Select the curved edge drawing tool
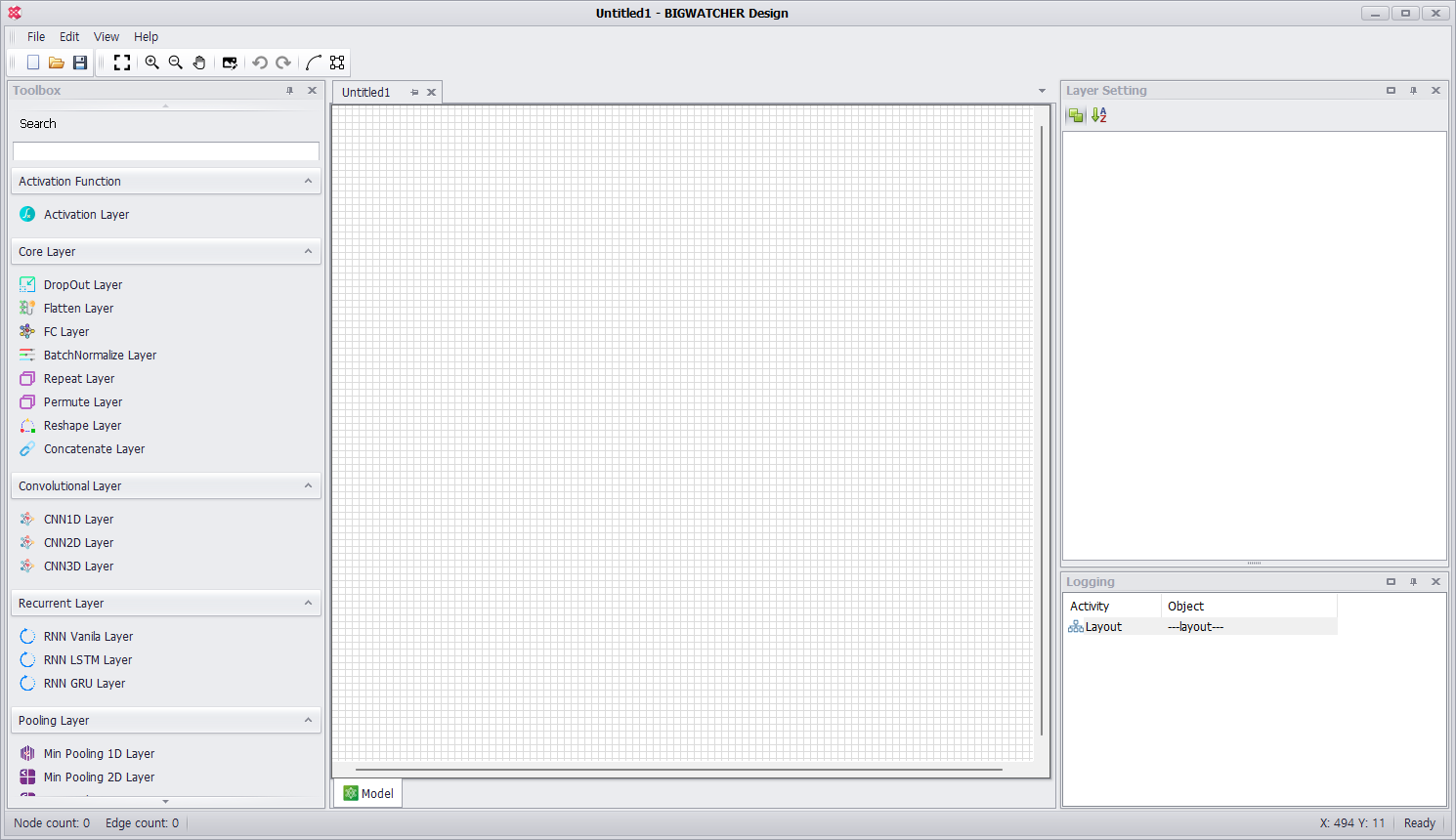This screenshot has height=840, width=1456. [314, 63]
